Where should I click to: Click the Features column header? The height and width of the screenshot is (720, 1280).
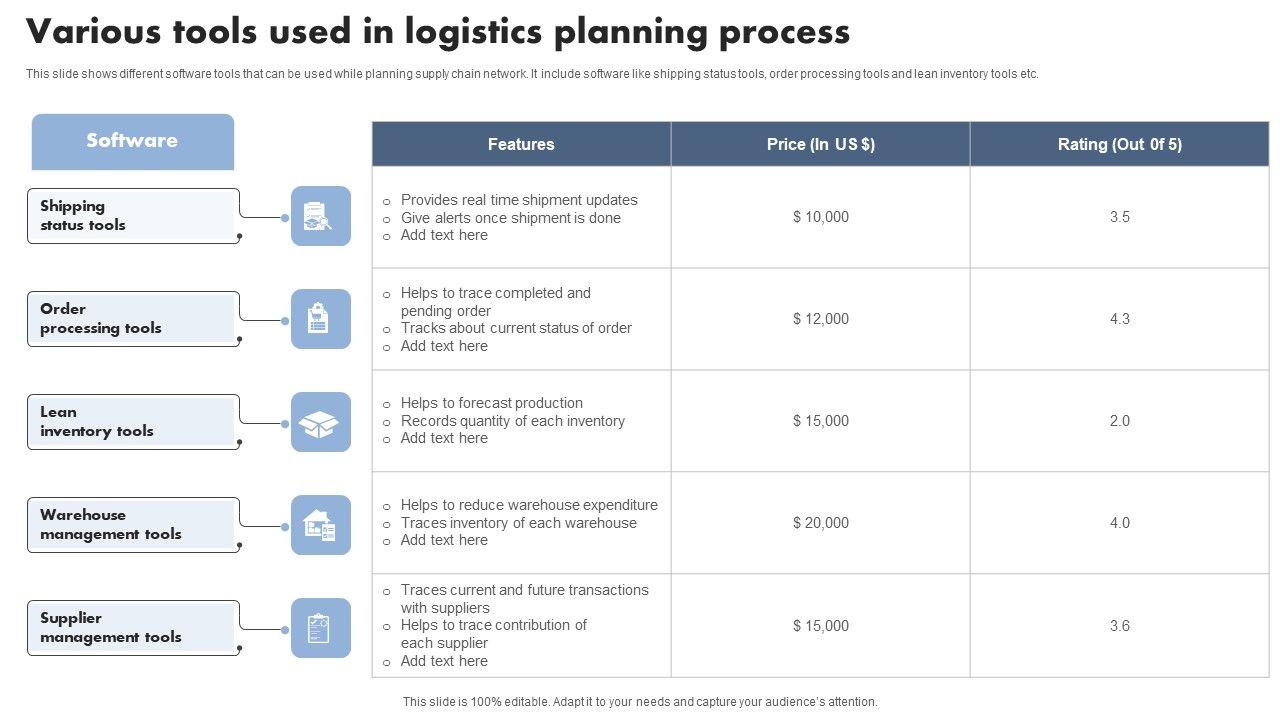tap(521, 144)
